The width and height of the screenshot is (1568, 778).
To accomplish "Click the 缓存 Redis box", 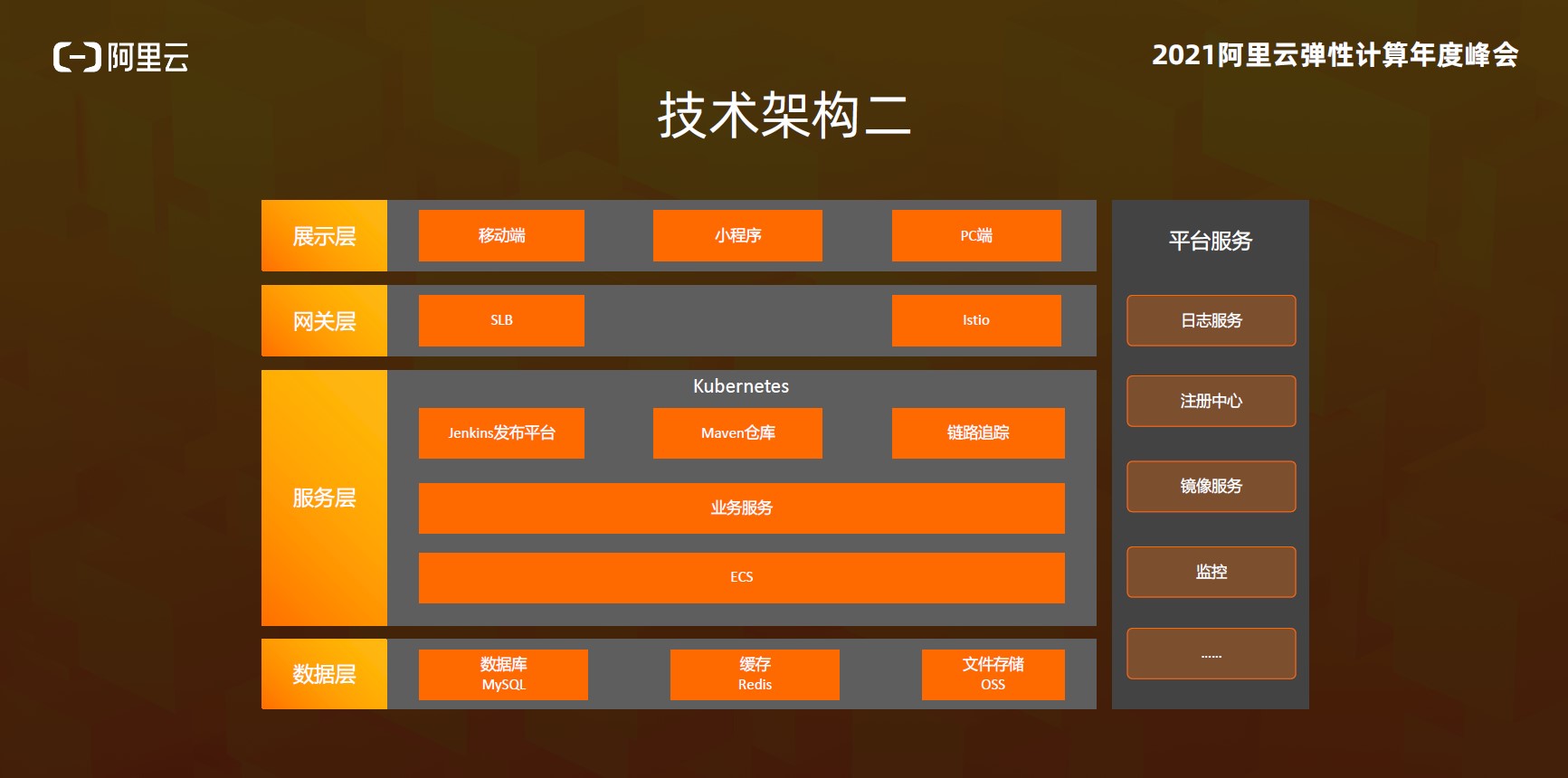I will click(x=755, y=675).
